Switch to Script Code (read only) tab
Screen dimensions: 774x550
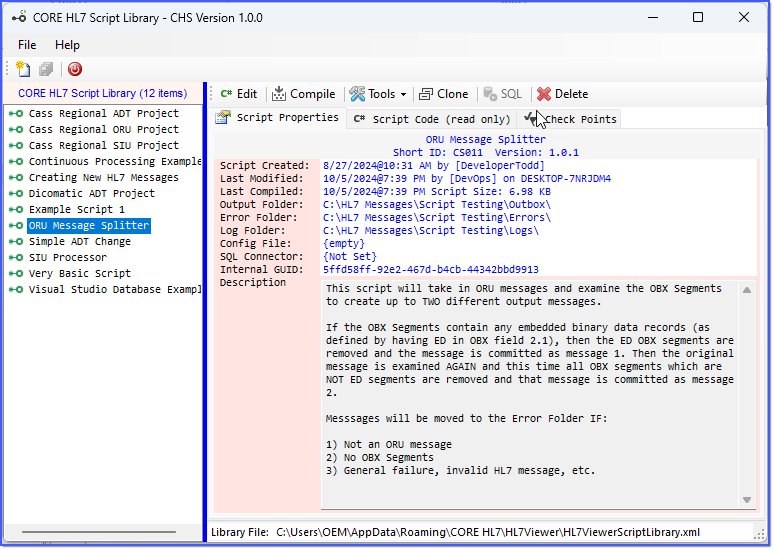(x=432, y=119)
